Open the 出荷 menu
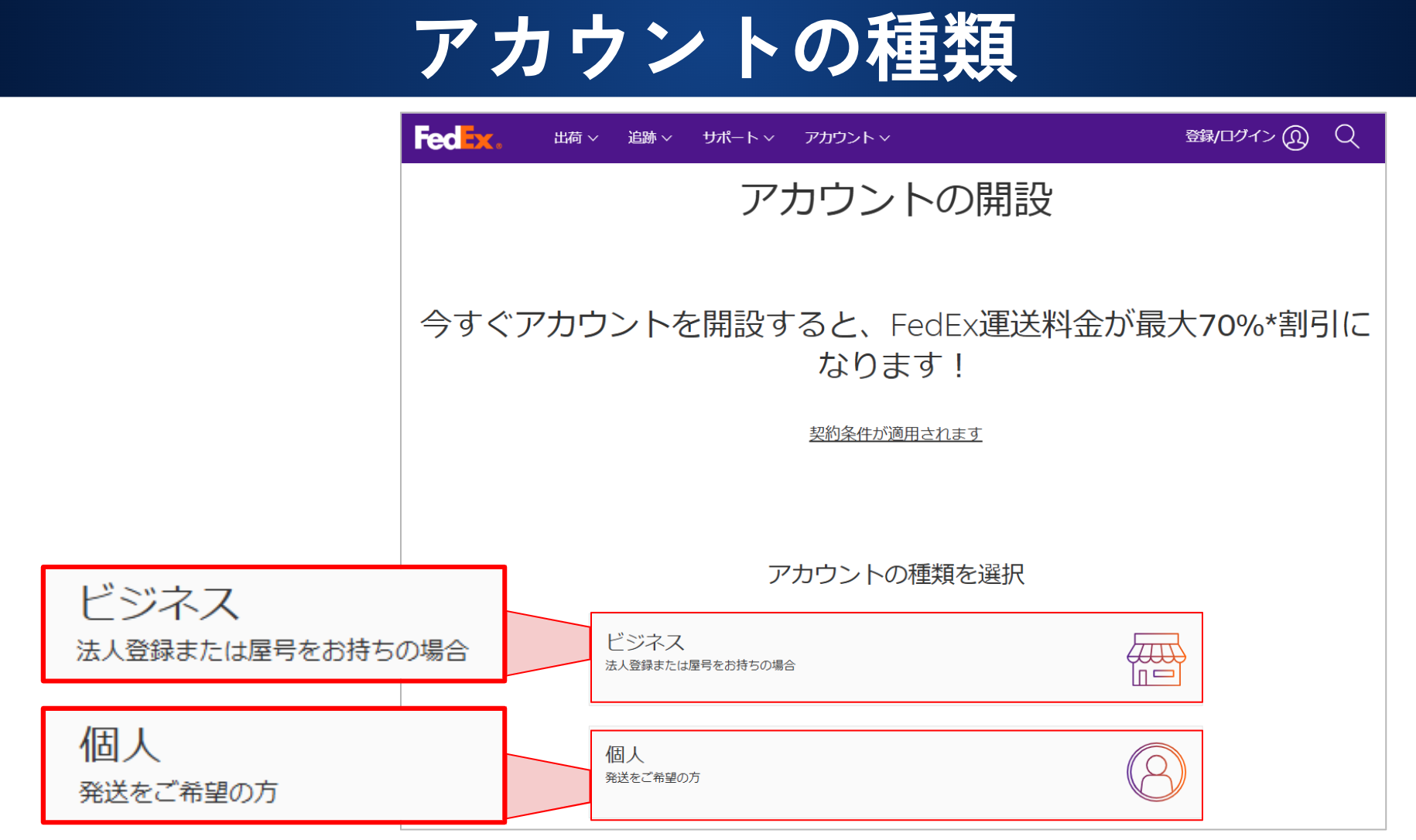This screenshot has height=840, width=1416. (x=576, y=138)
